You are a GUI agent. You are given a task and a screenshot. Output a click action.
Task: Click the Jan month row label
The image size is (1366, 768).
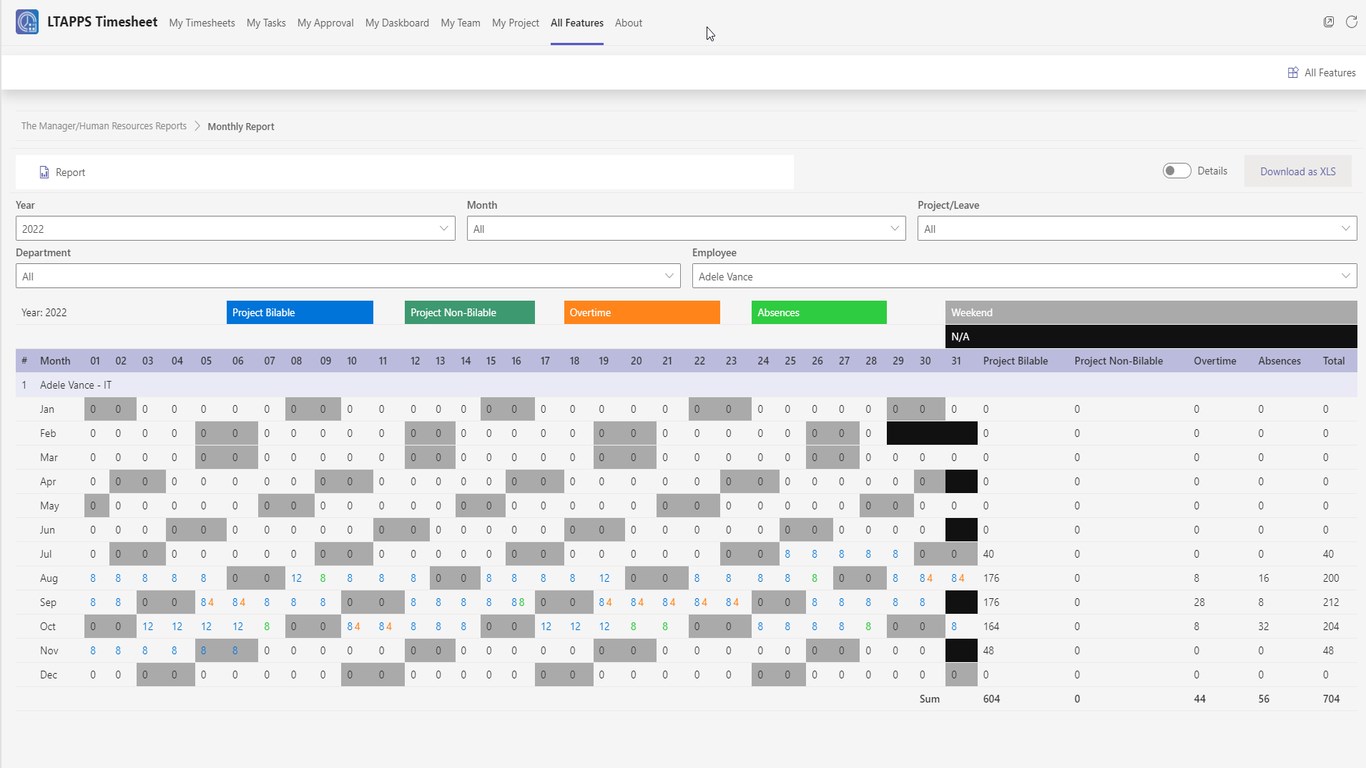(x=47, y=409)
